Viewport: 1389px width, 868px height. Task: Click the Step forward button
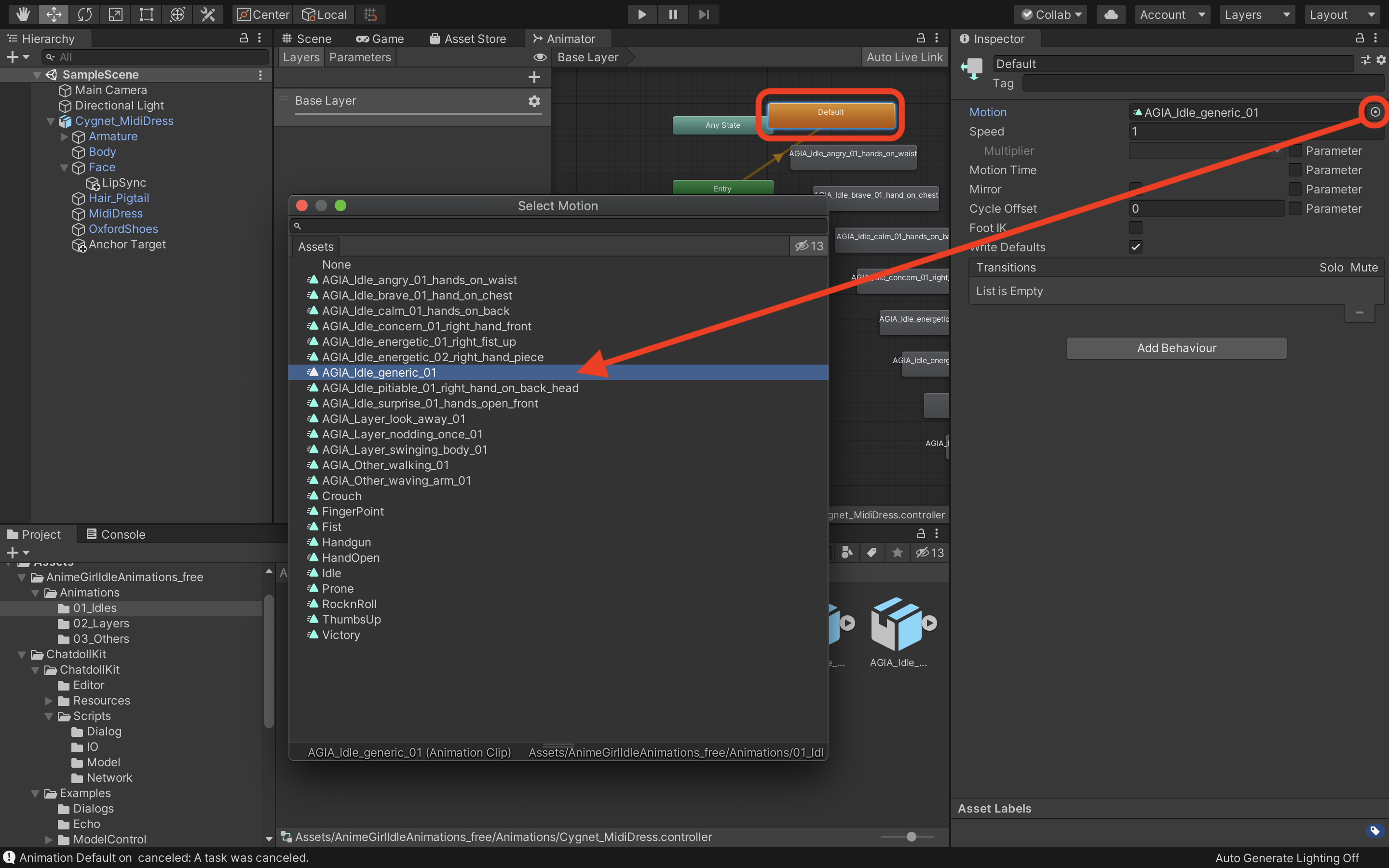(704, 14)
